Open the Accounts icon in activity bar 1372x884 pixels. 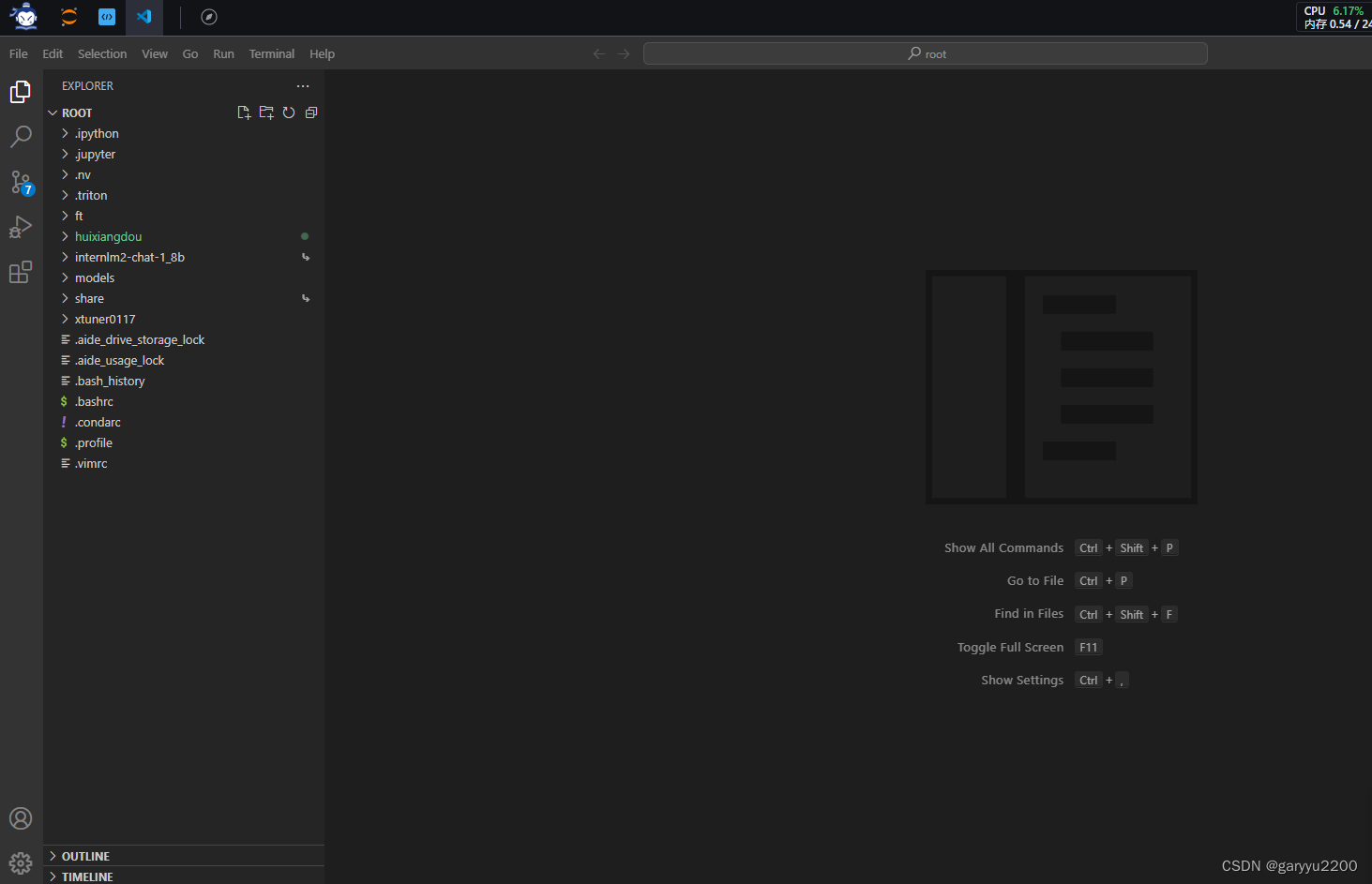21,818
